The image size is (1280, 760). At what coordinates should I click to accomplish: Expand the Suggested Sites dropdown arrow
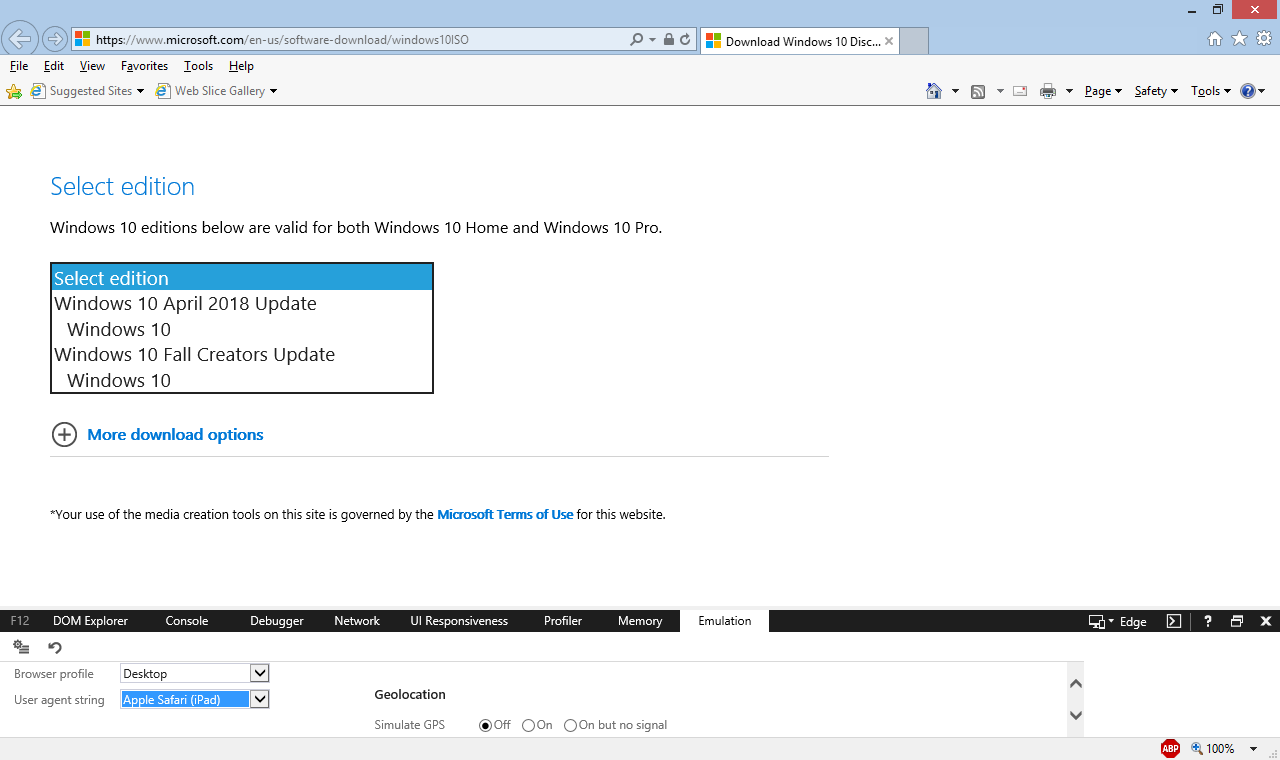140,91
